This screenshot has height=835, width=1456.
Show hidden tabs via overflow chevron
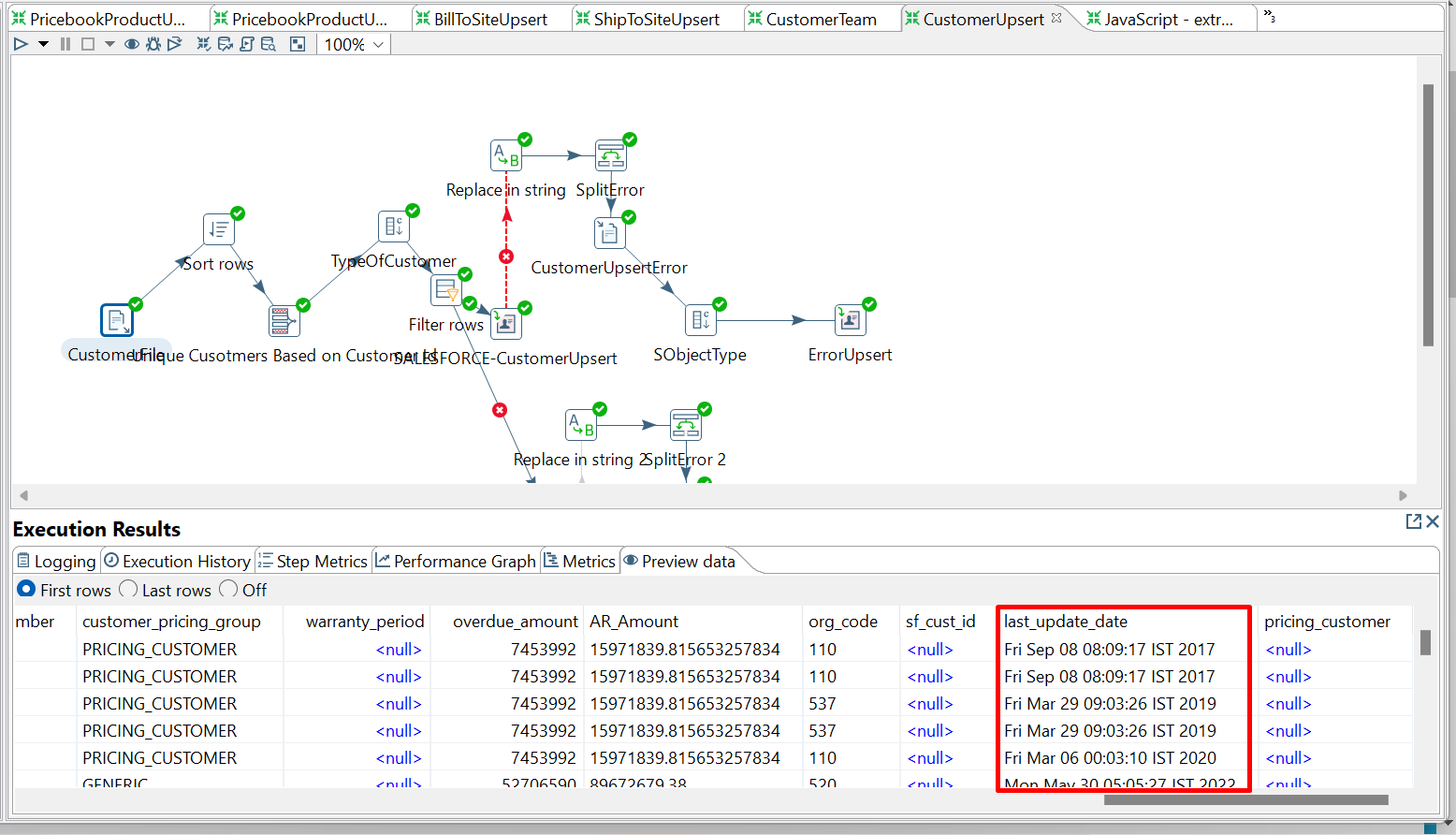point(1269,18)
